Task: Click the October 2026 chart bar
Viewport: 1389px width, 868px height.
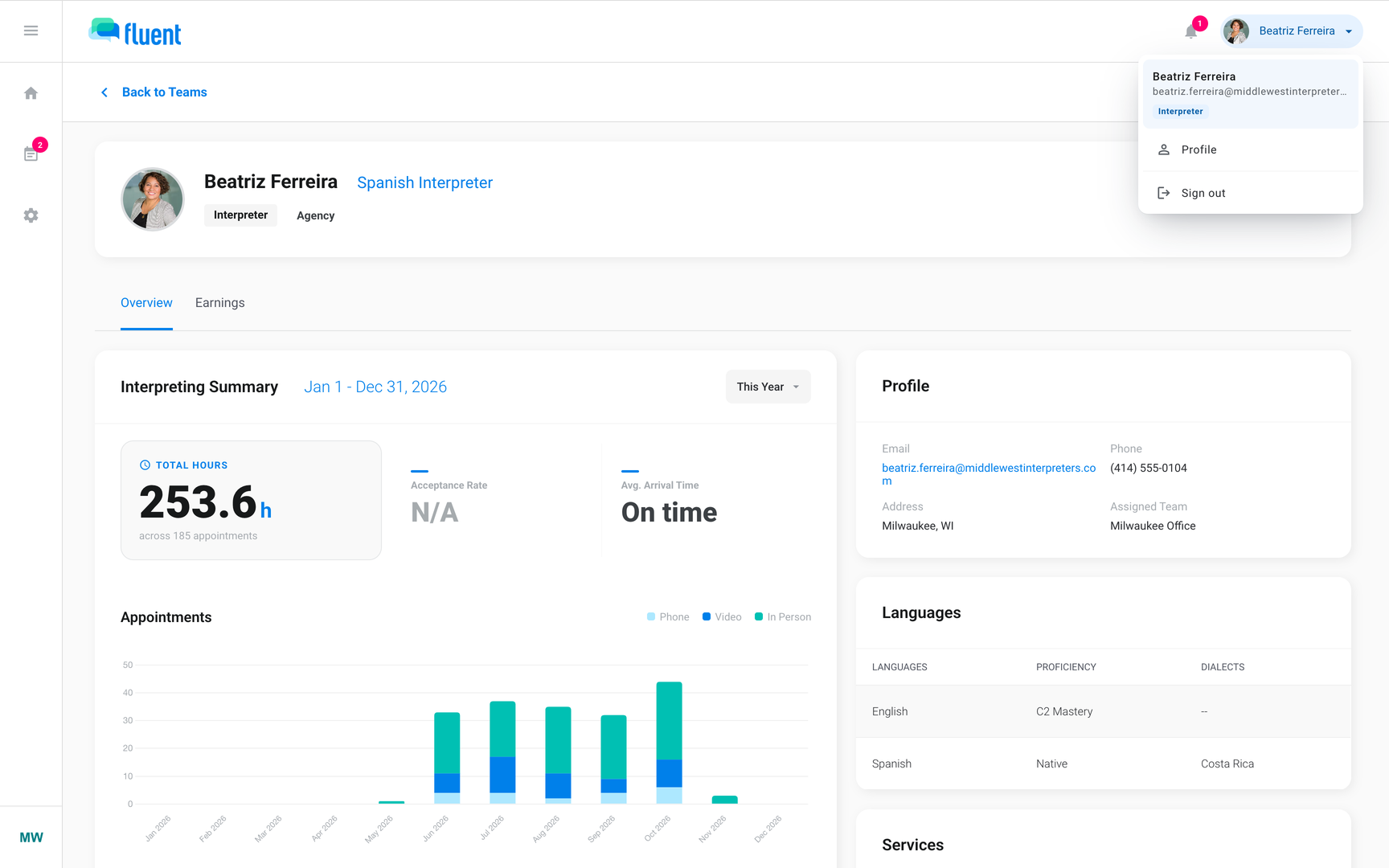Action: click(670, 743)
